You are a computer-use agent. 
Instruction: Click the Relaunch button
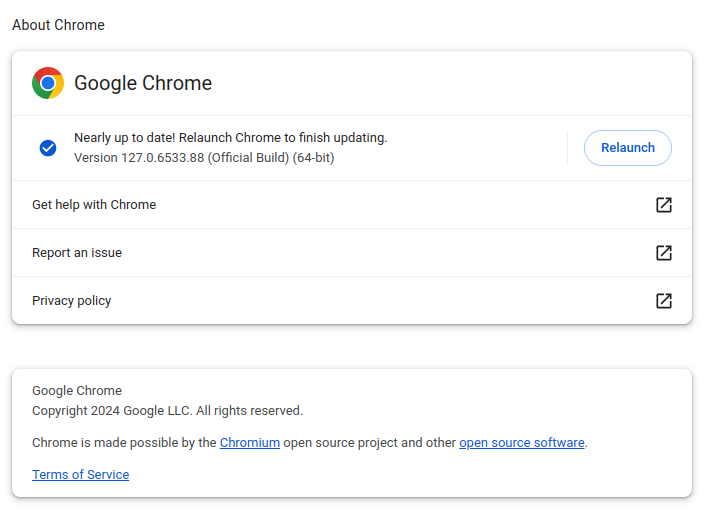tap(627, 148)
